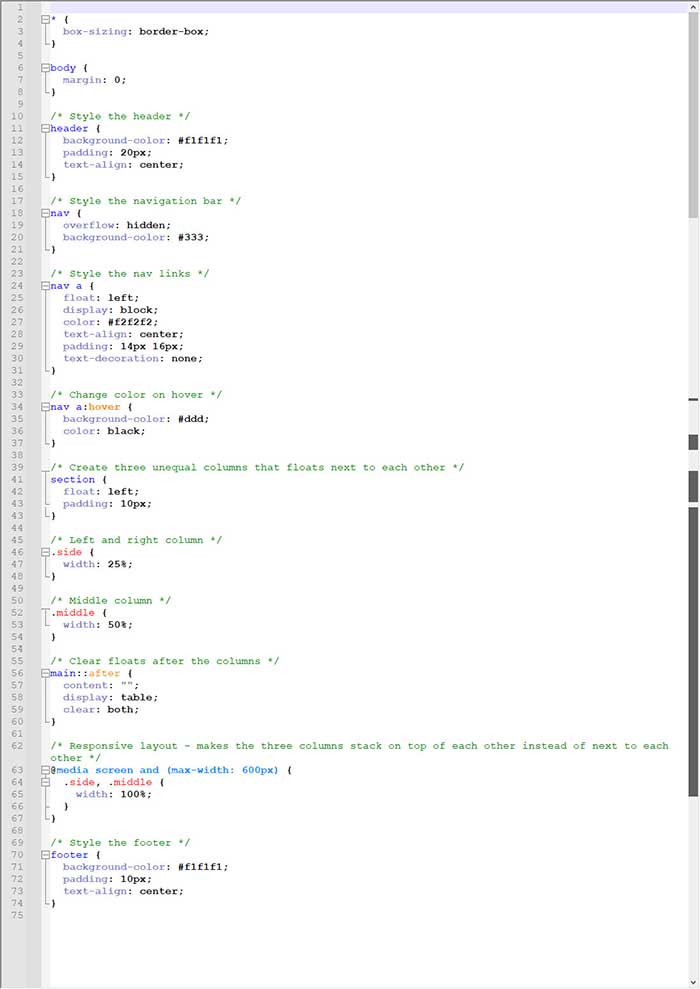
Task: Collapse the header rule fold marker
Action: (45, 129)
